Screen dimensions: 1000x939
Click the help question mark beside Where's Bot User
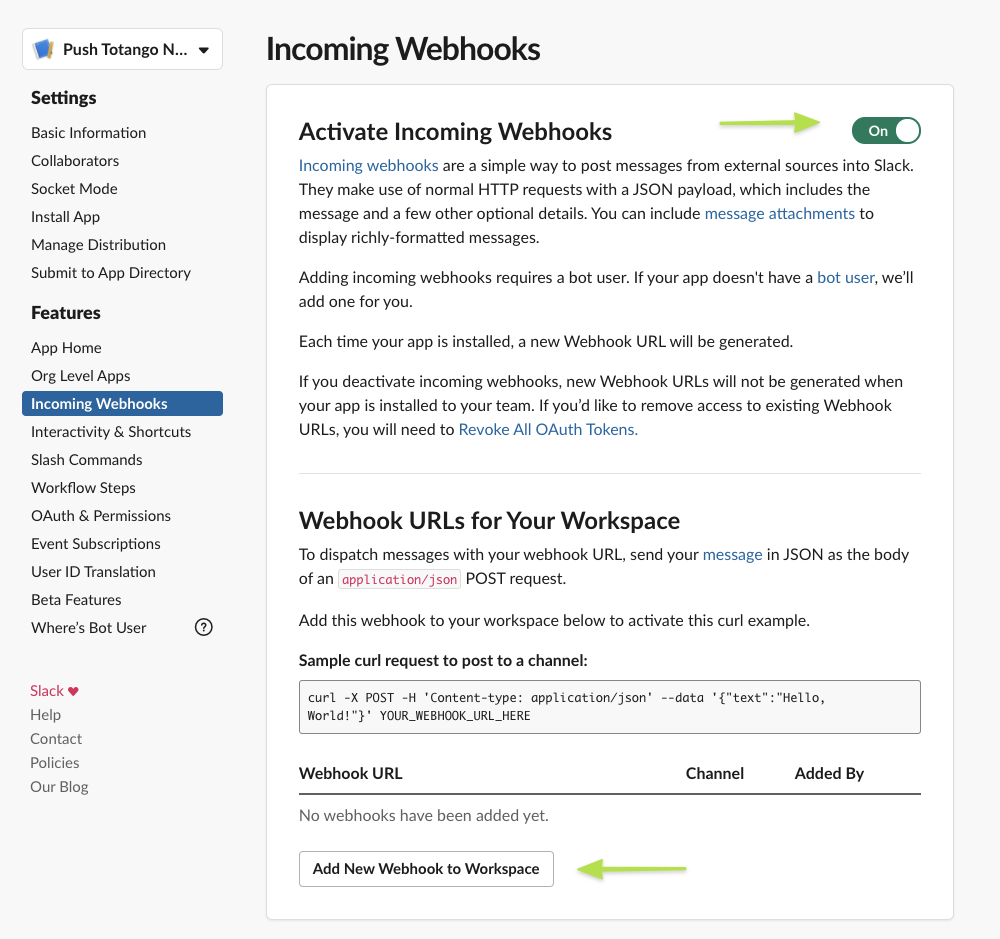[203, 628]
